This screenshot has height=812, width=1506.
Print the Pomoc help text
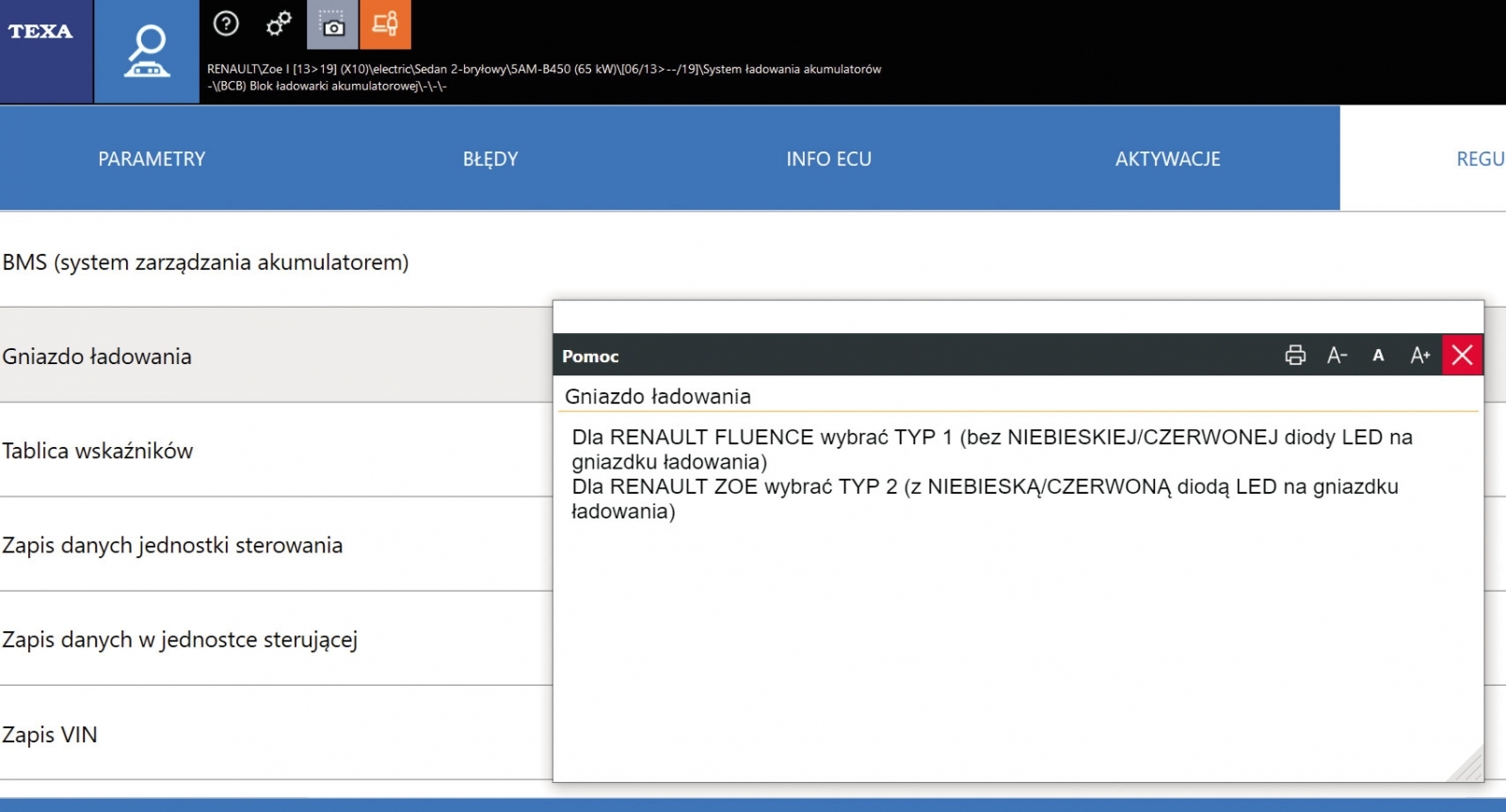(1295, 355)
